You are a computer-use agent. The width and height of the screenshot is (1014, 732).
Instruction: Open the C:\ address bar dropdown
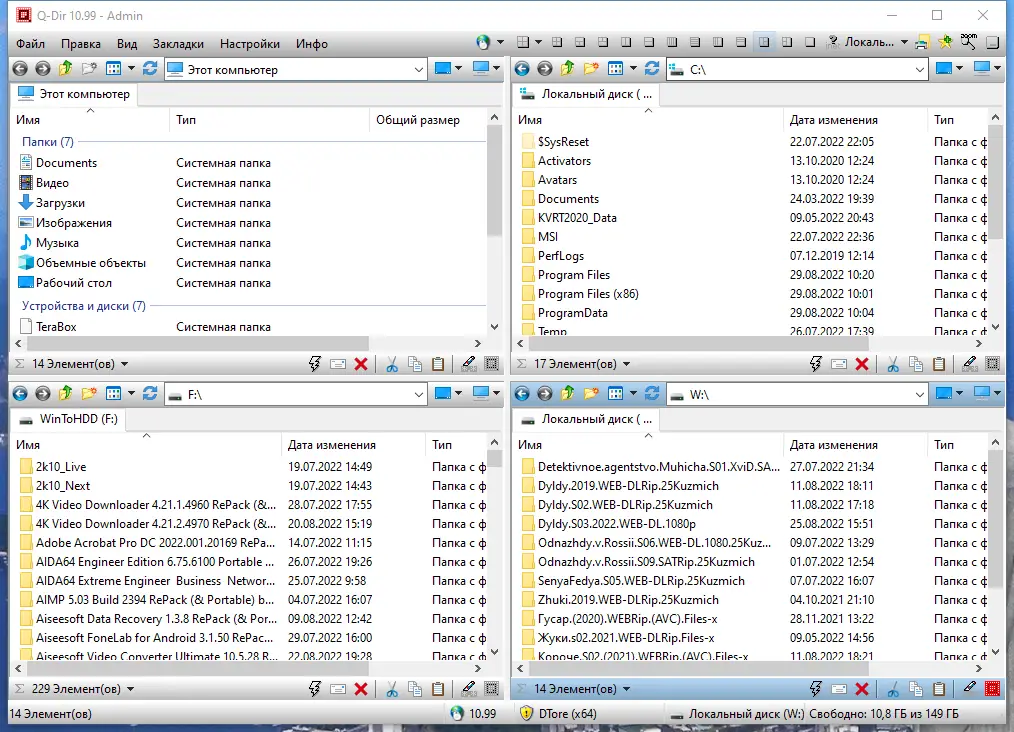pos(920,69)
